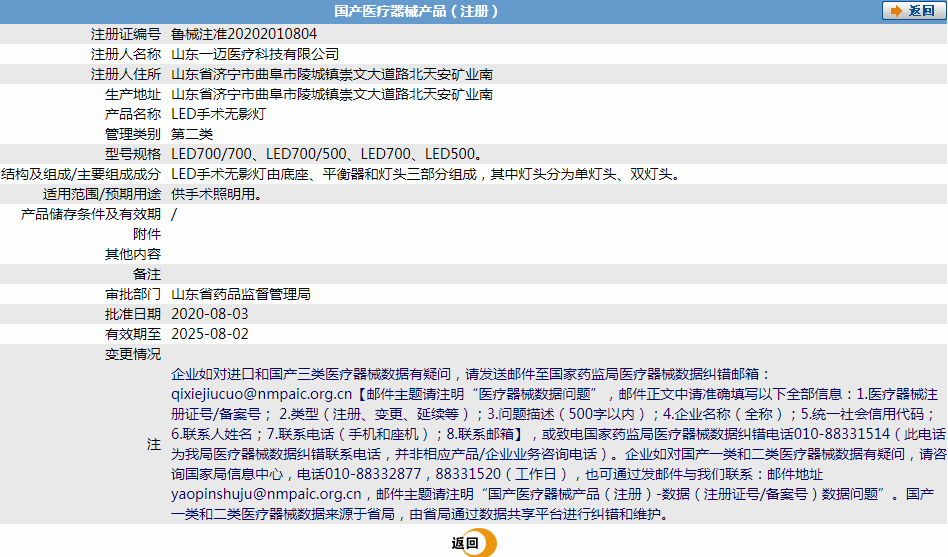This screenshot has height=557, width=948.
Task: Click the final notice line starting 一类和二类医疗器械数据来源于省局
Action: point(421,514)
